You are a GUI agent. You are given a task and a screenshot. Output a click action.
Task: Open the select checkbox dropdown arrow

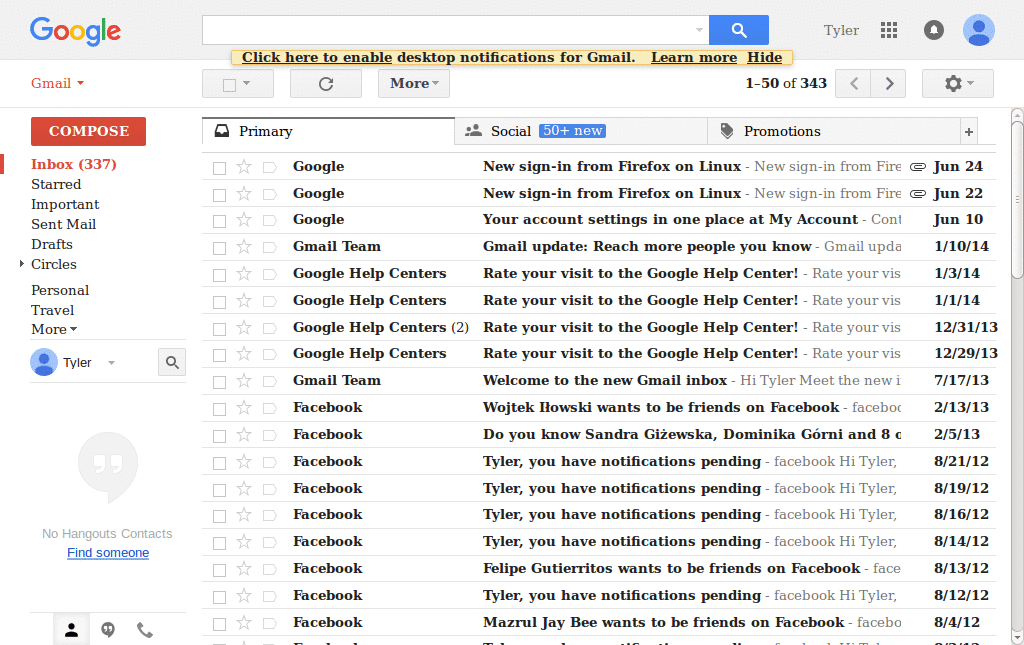pyautogui.click(x=246, y=83)
